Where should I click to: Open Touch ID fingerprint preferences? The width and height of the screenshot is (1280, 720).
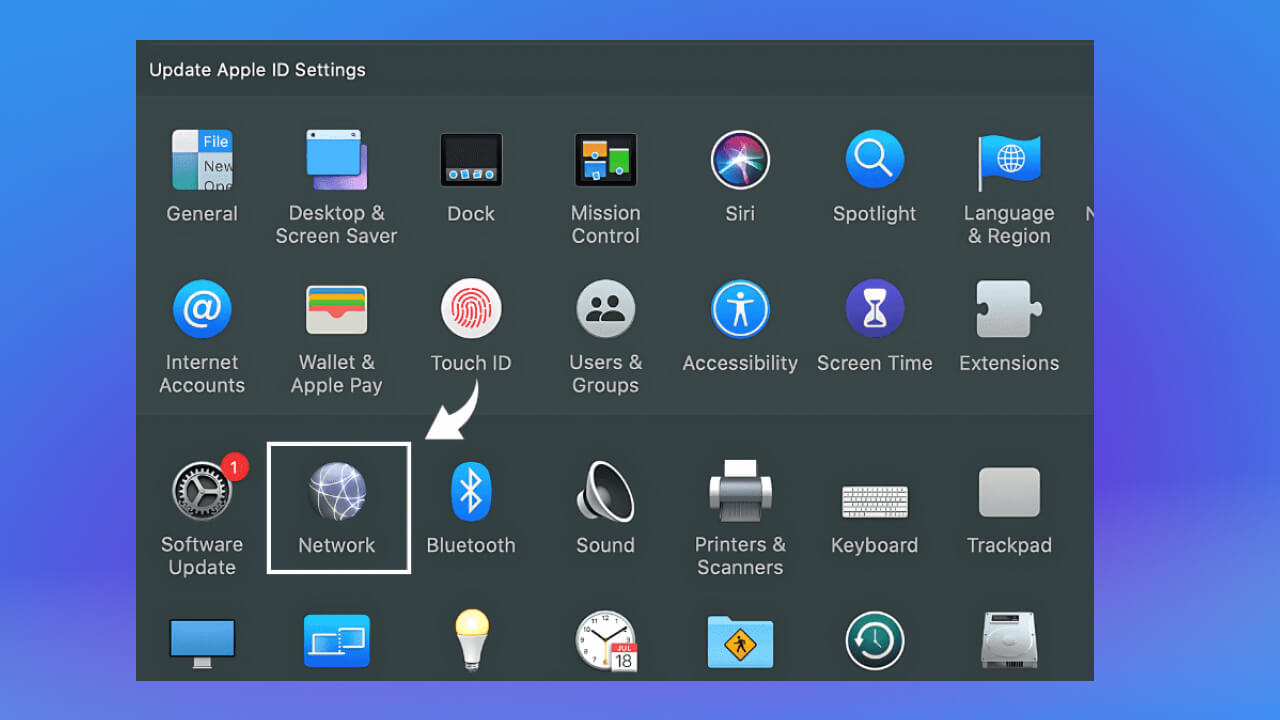(x=471, y=309)
